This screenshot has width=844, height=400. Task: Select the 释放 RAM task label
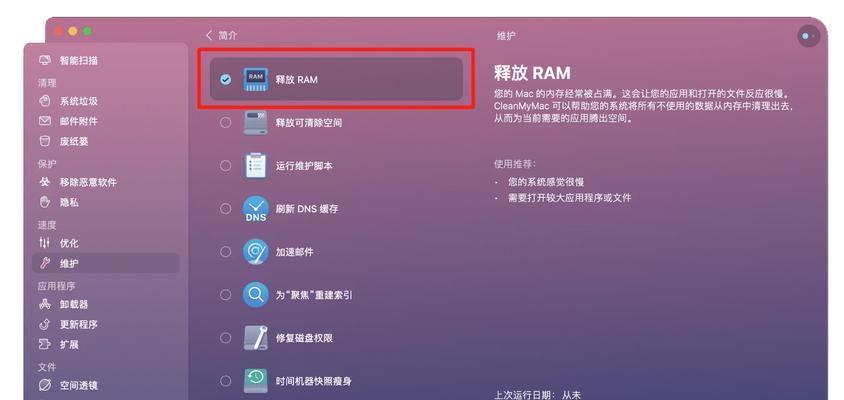(x=297, y=80)
